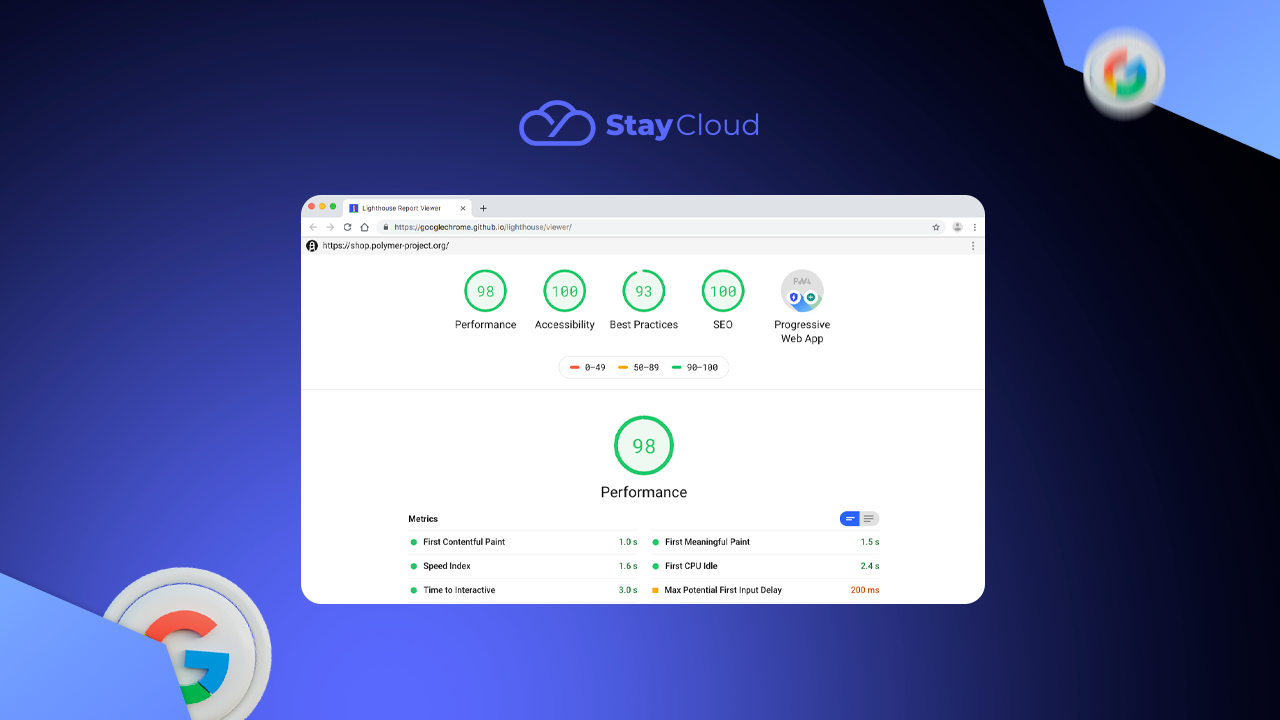Open the Lighthouse report tools menu

973,246
